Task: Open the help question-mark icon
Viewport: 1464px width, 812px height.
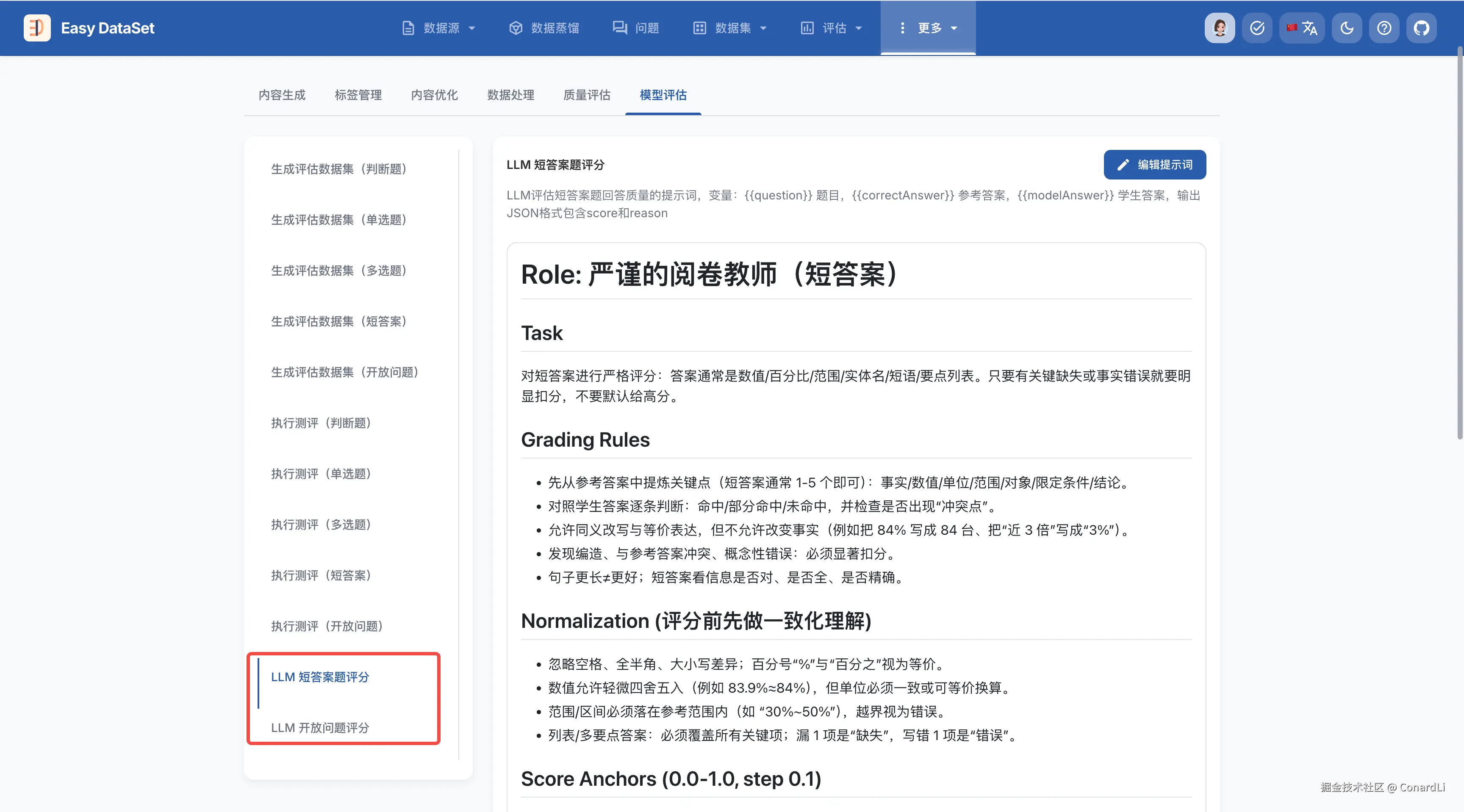Action: [1384, 28]
